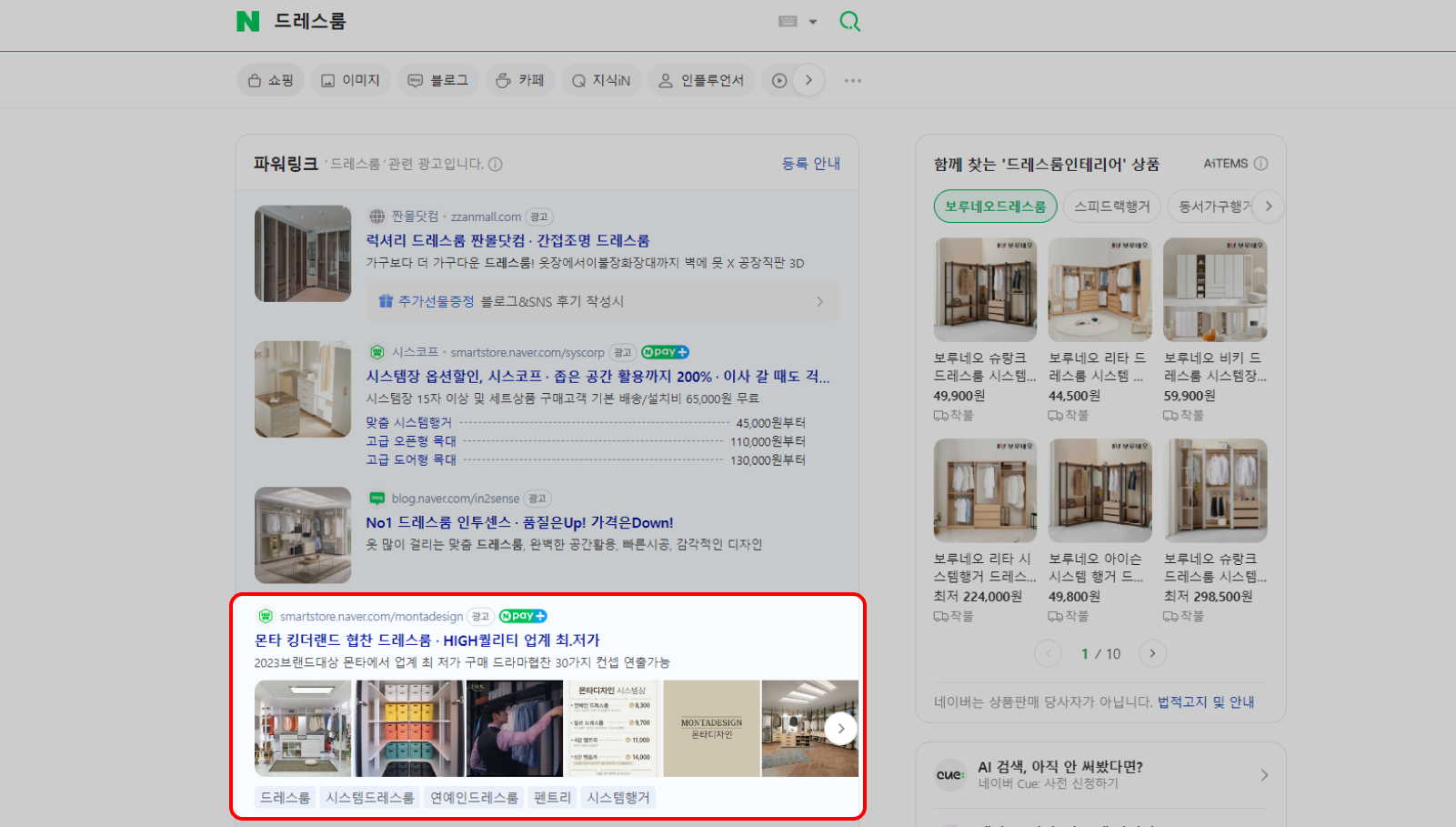Select the 보루네오드레스룸 filter chip
Screen dimensions: 1456x827
click(995, 207)
